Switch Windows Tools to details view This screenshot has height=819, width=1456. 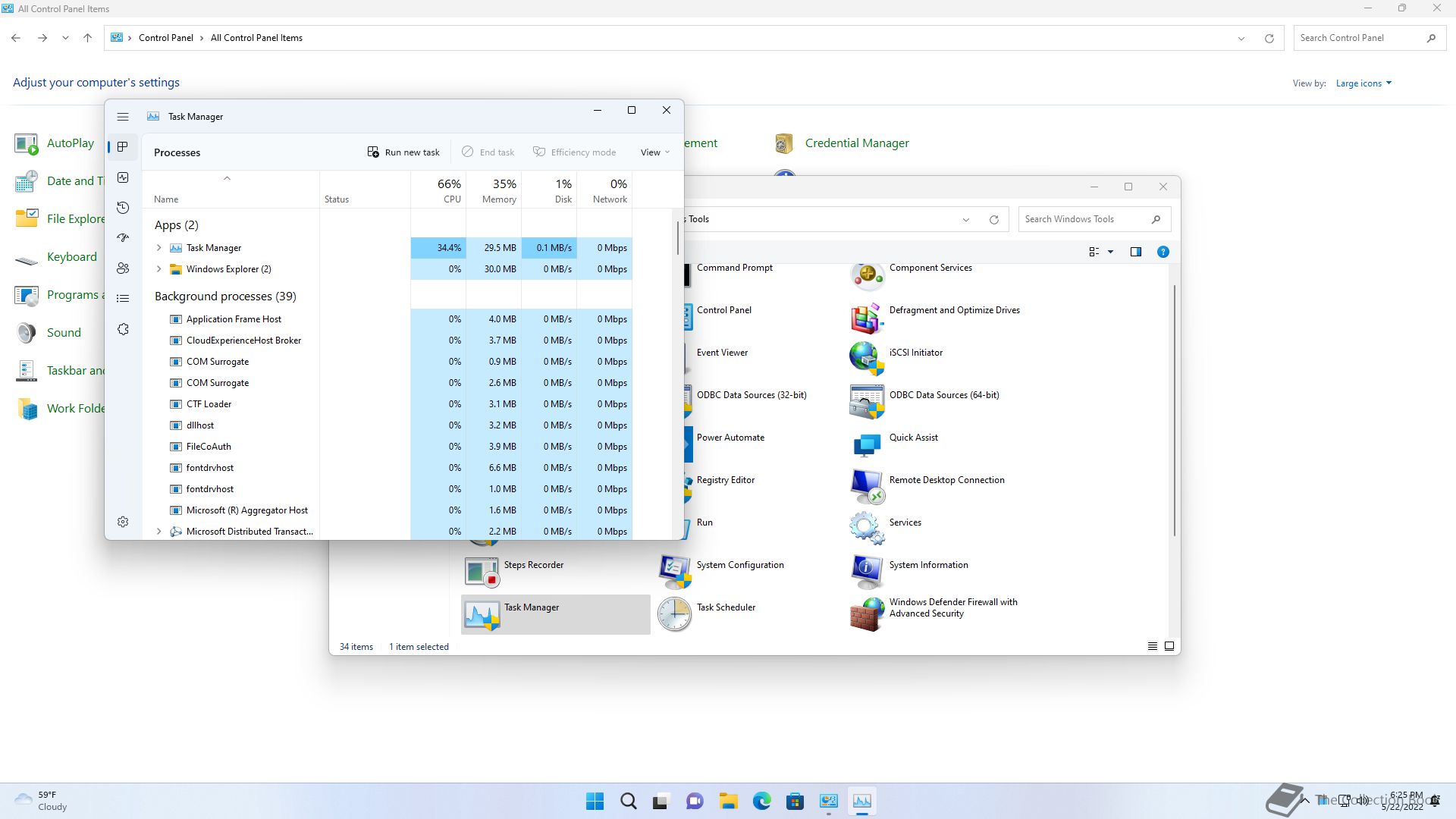(1153, 647)
